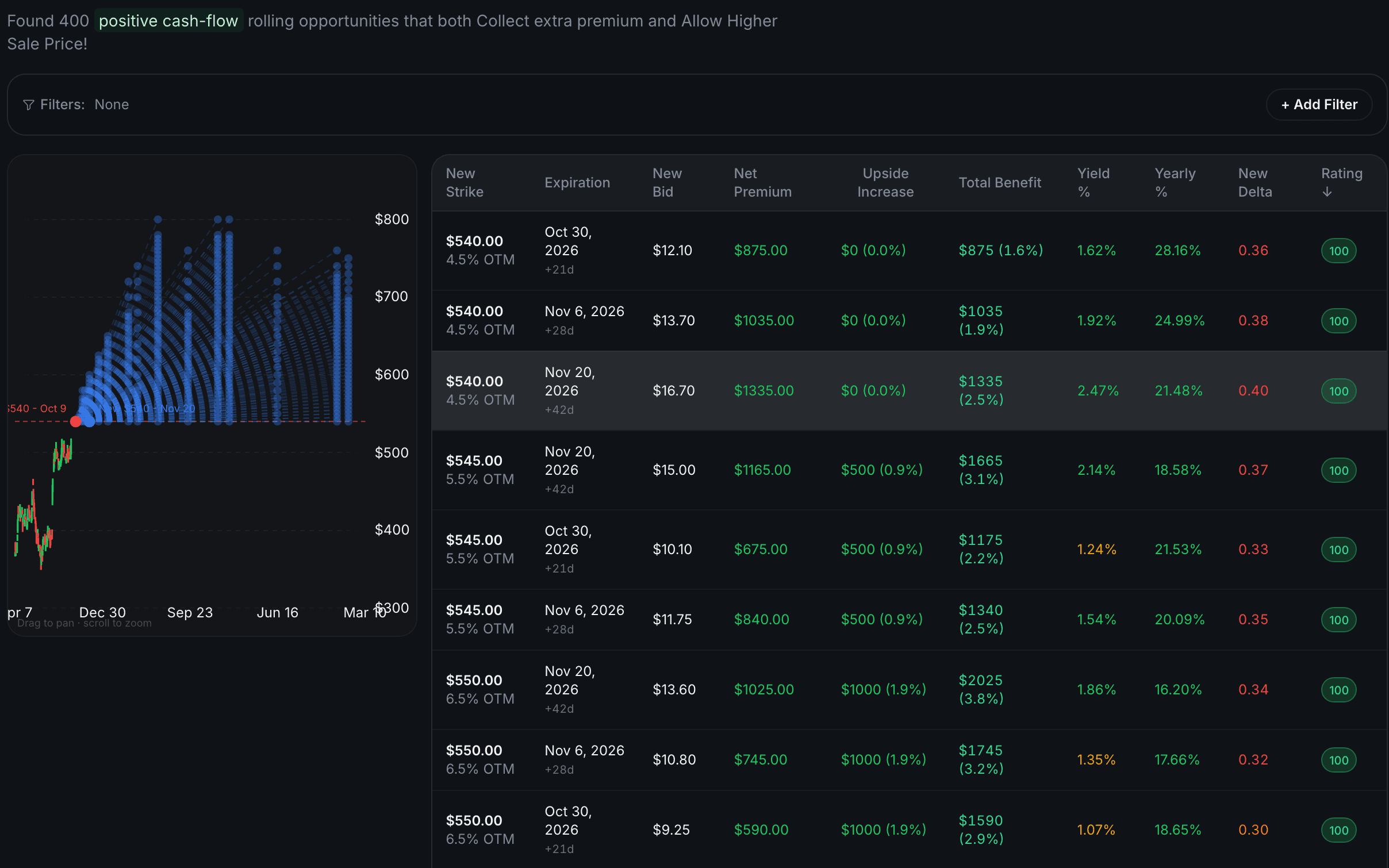Click the $745.00 net premium cell

click(760, 759)
